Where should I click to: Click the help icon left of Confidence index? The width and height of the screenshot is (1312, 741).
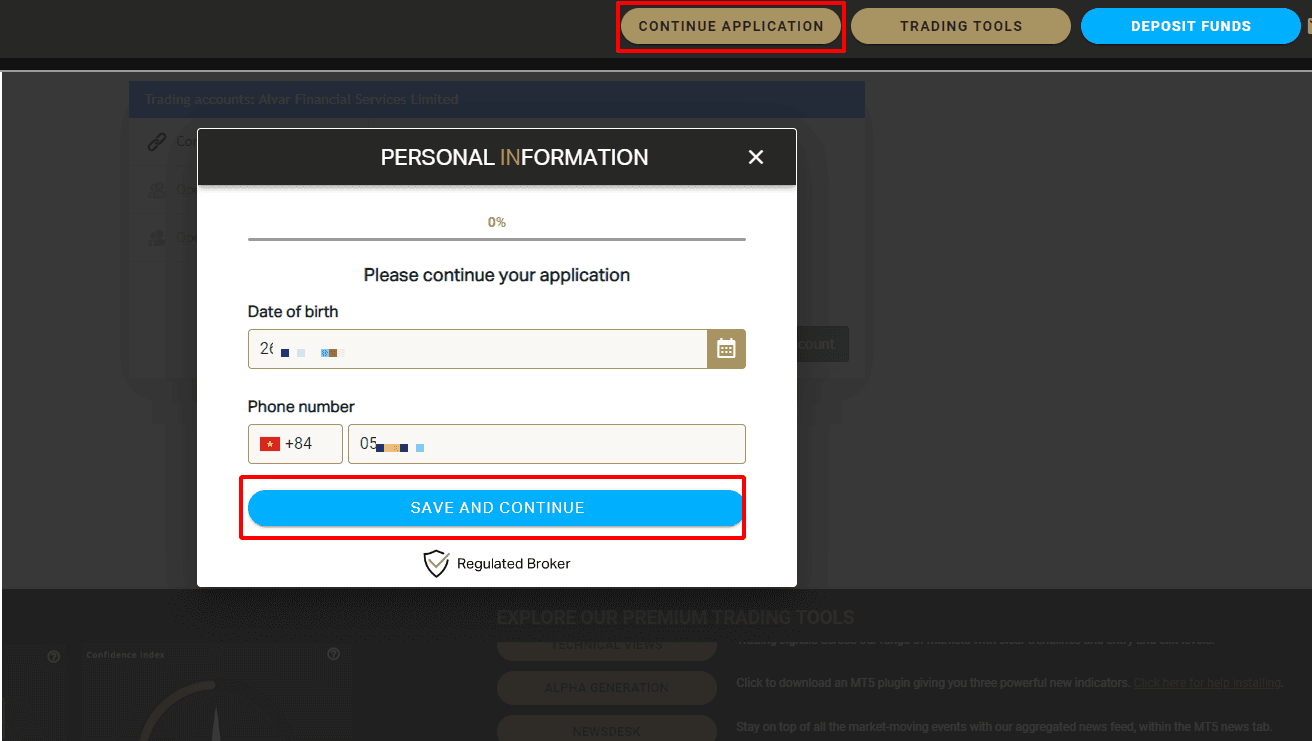(54, 656)
